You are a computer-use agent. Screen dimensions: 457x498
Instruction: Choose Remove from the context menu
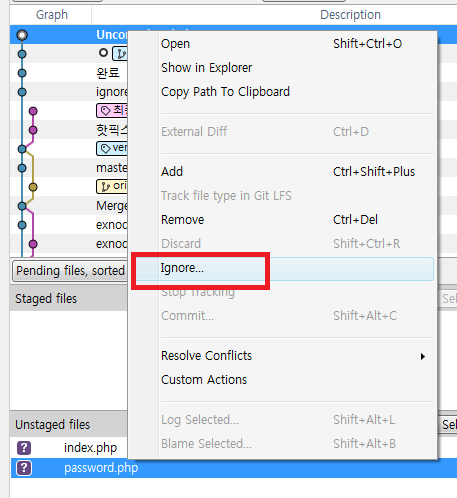pos(282,220)
